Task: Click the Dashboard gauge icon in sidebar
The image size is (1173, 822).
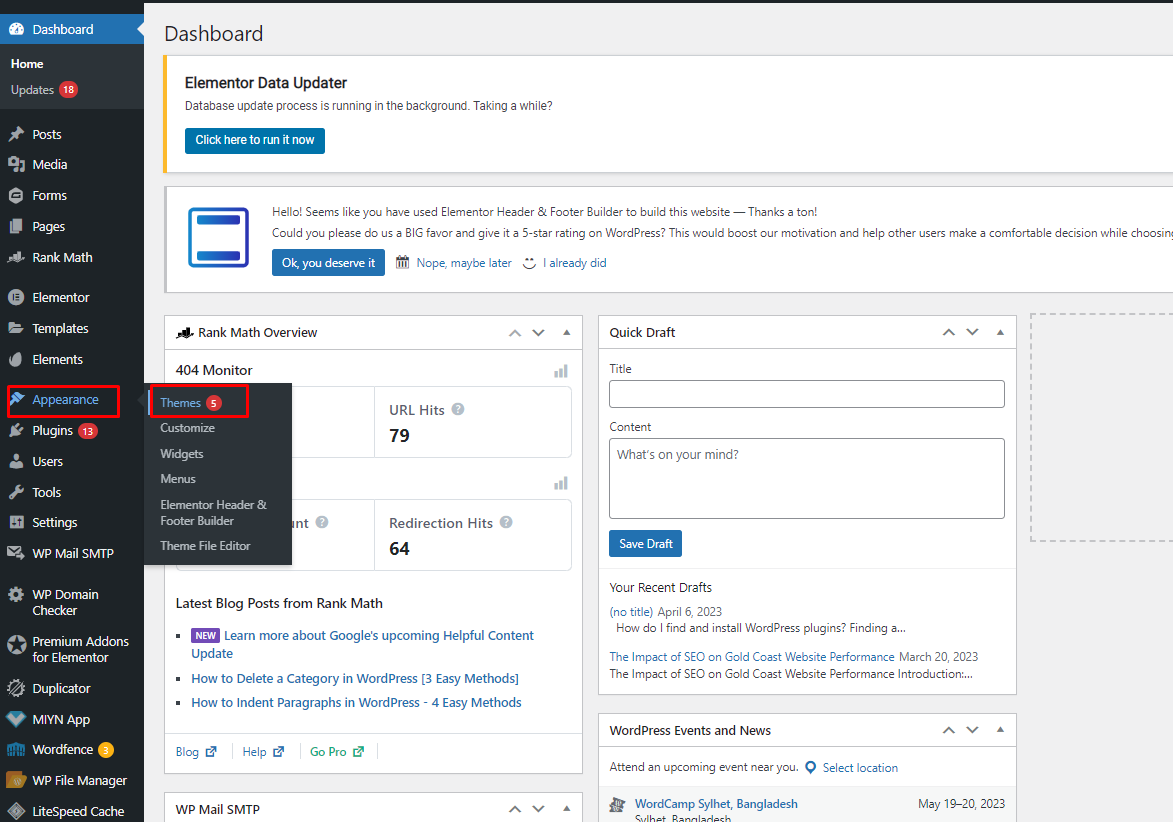Action: point(16,29)
